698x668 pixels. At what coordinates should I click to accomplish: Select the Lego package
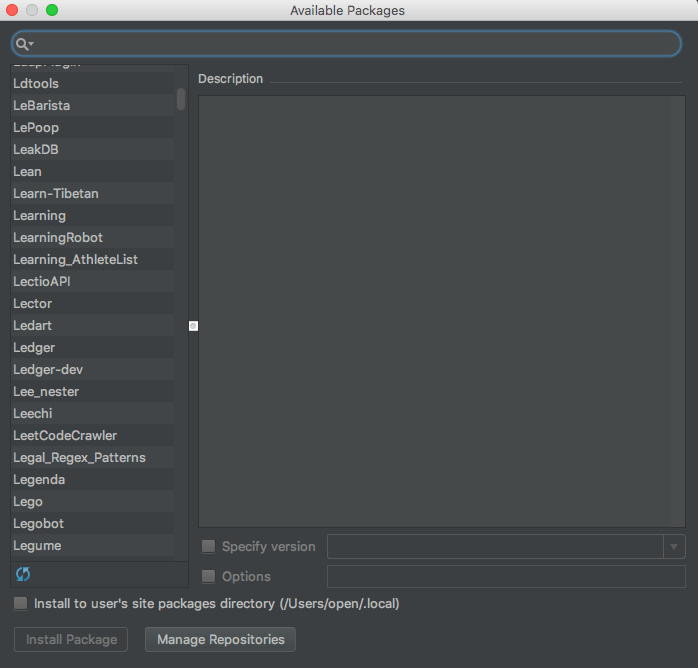pyautogui.click(x=93, y=502)
